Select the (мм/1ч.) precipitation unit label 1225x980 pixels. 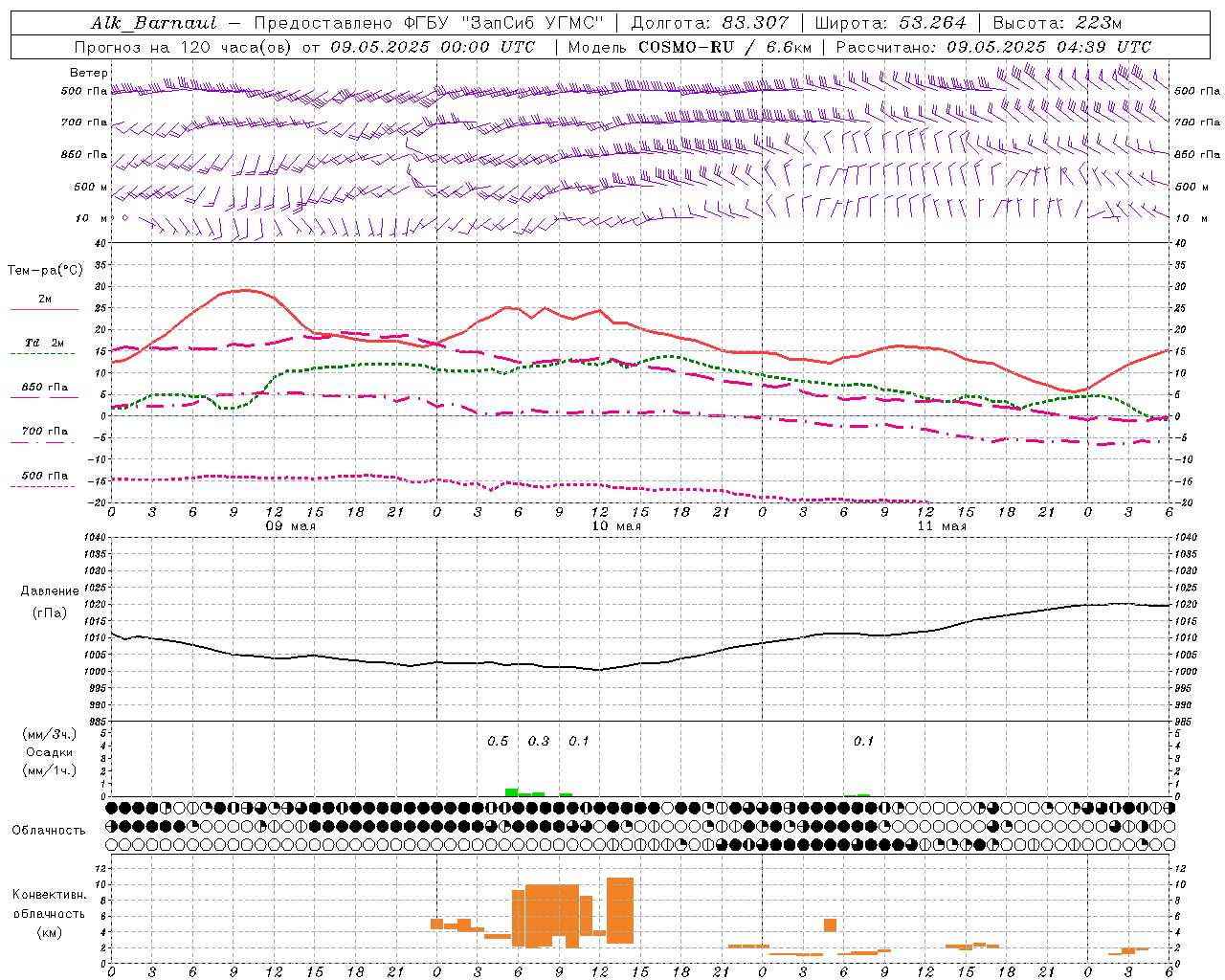click(50, 770)
